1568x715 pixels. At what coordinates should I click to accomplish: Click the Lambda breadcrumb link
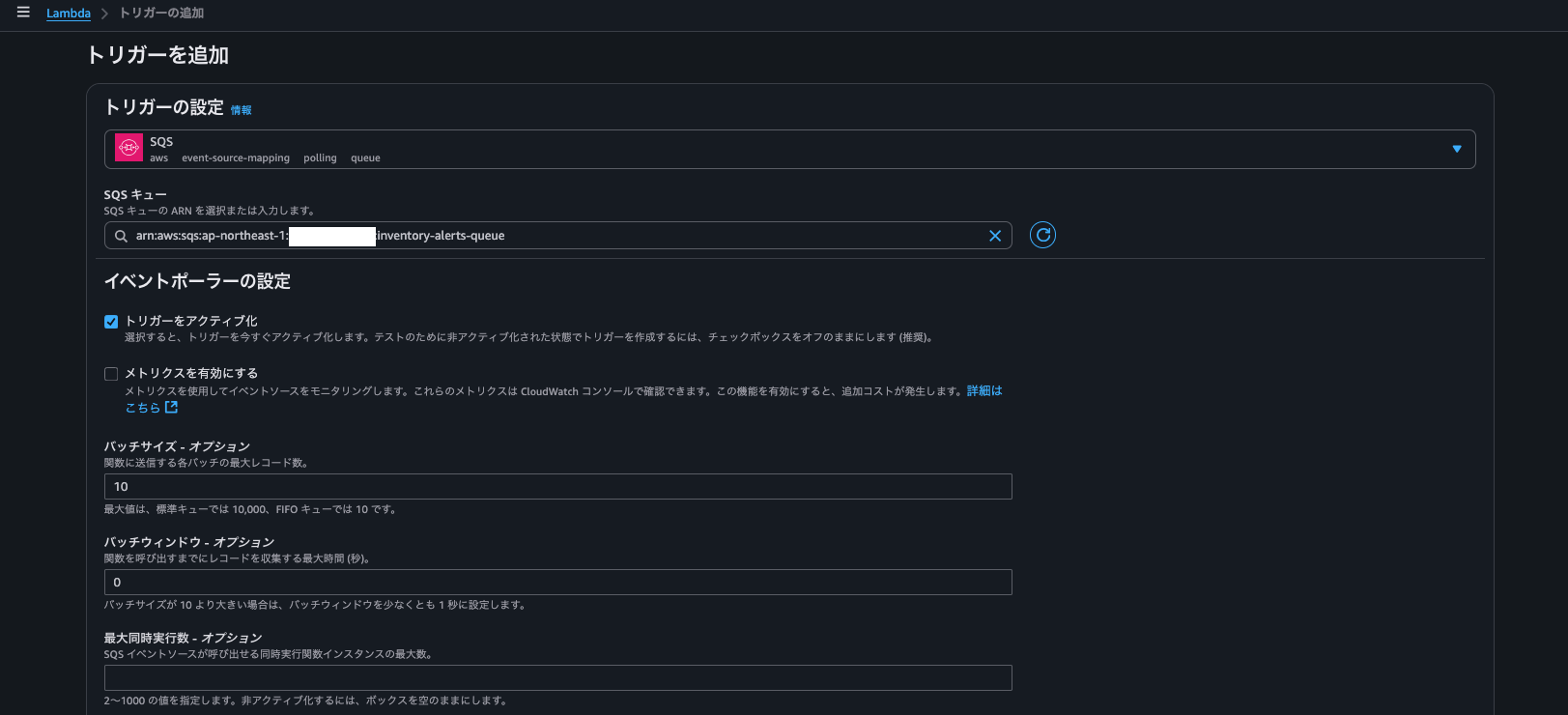[x=69, y=14]
